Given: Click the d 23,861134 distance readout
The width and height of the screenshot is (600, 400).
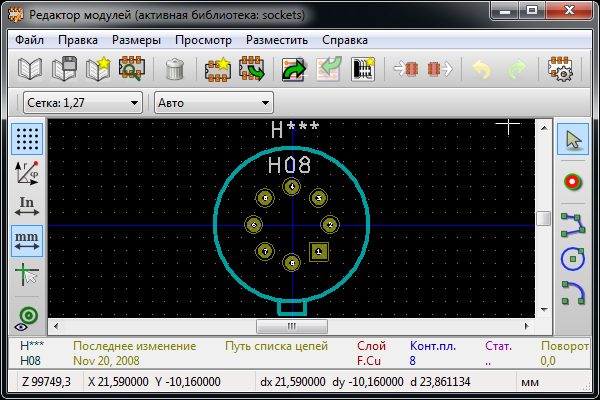Looking at the screenshot, I should [x=440, y=382].
